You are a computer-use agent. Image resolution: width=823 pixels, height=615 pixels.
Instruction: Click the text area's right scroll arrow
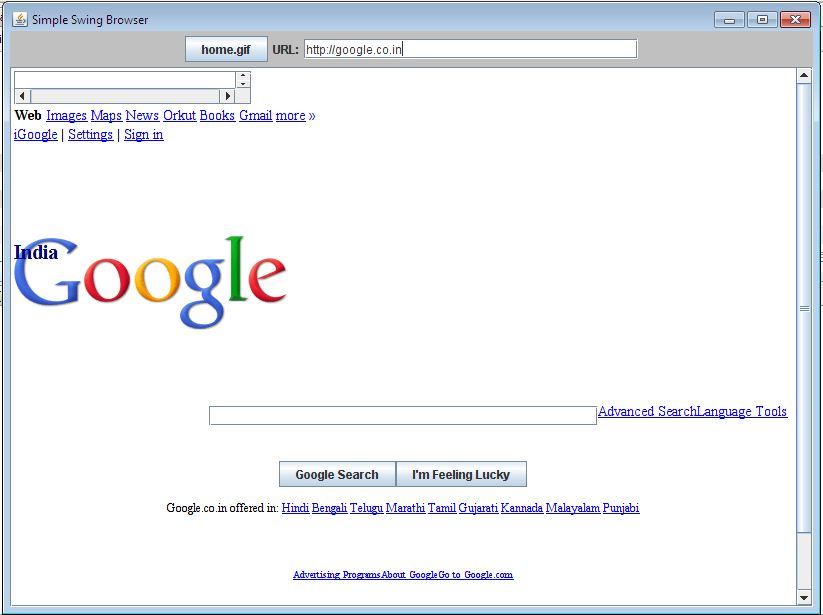pyautogui.click(x=227, y=96)
